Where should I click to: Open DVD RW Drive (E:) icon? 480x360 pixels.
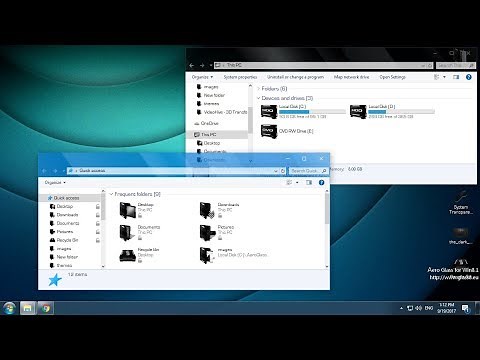(x=269, y=131)
